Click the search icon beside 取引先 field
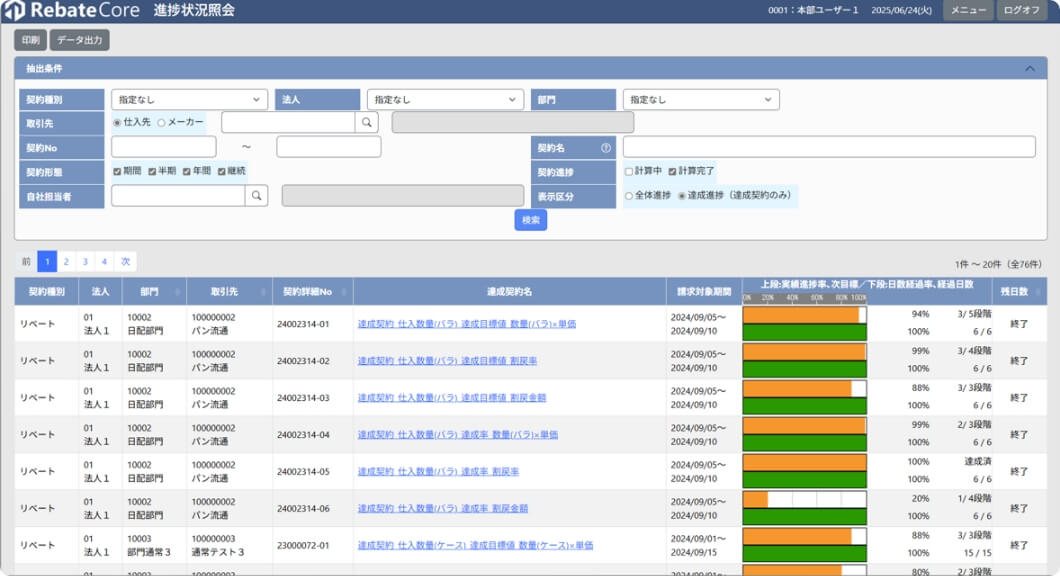The image size is (1060, 576). [x=368, y=122]
